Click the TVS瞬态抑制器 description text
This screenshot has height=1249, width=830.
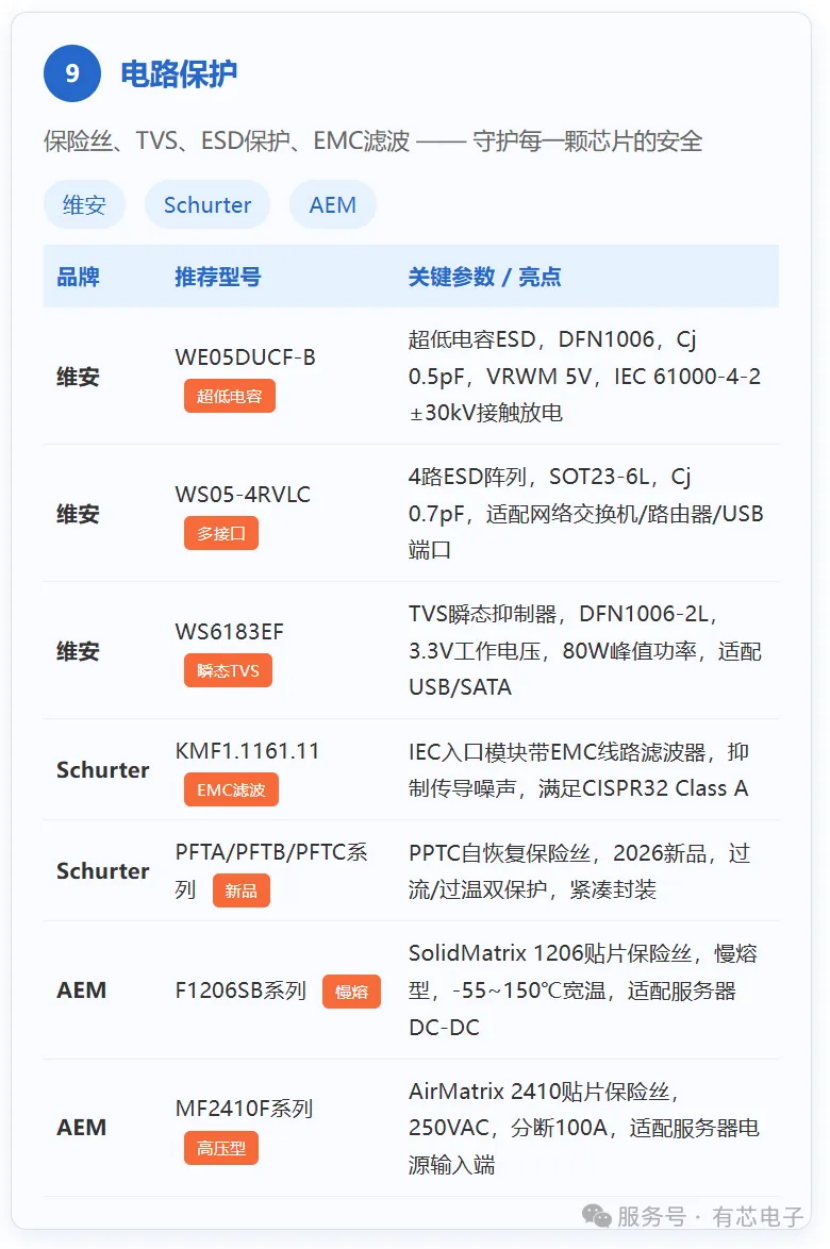point(585,650)
